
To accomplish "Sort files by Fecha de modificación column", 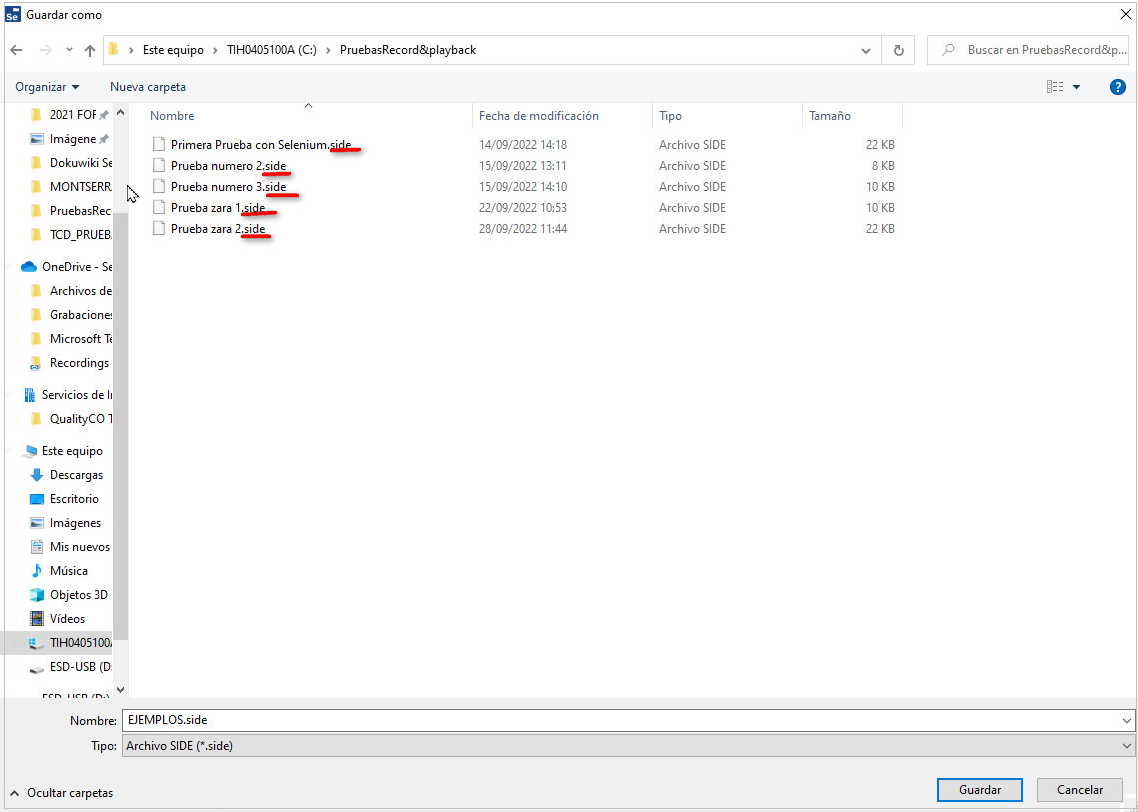I will 539,116.
